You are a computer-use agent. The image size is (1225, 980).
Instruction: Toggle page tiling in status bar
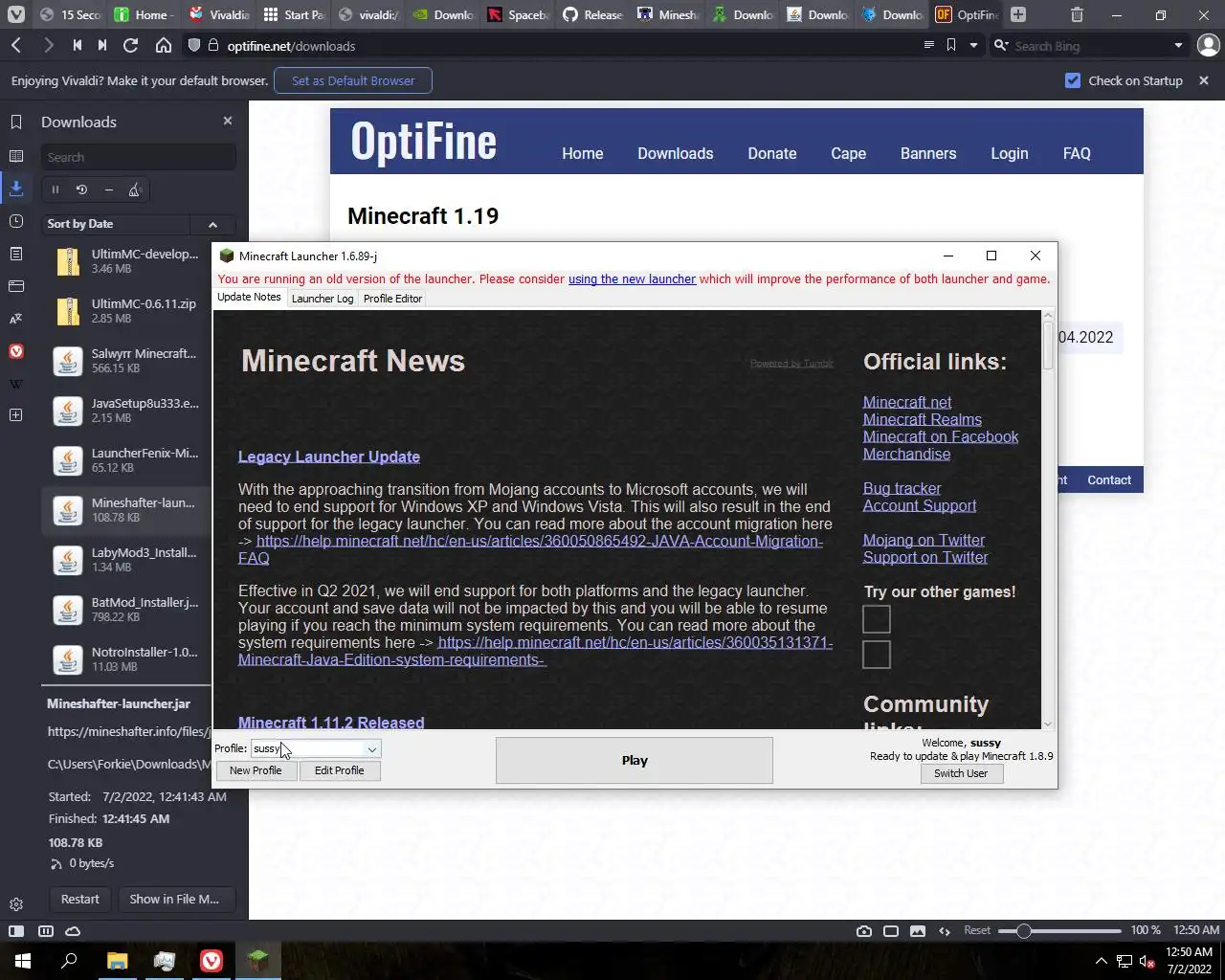(45, 930)
